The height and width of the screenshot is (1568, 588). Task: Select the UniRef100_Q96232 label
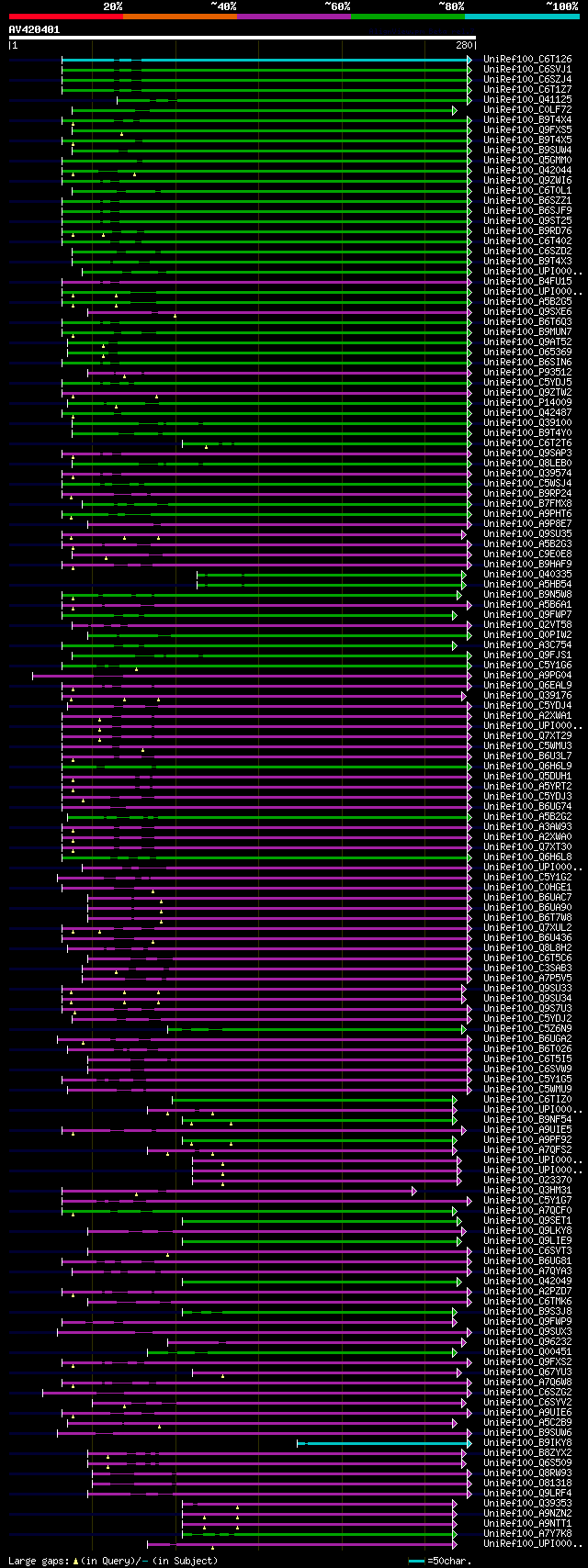click(527, 1342)
